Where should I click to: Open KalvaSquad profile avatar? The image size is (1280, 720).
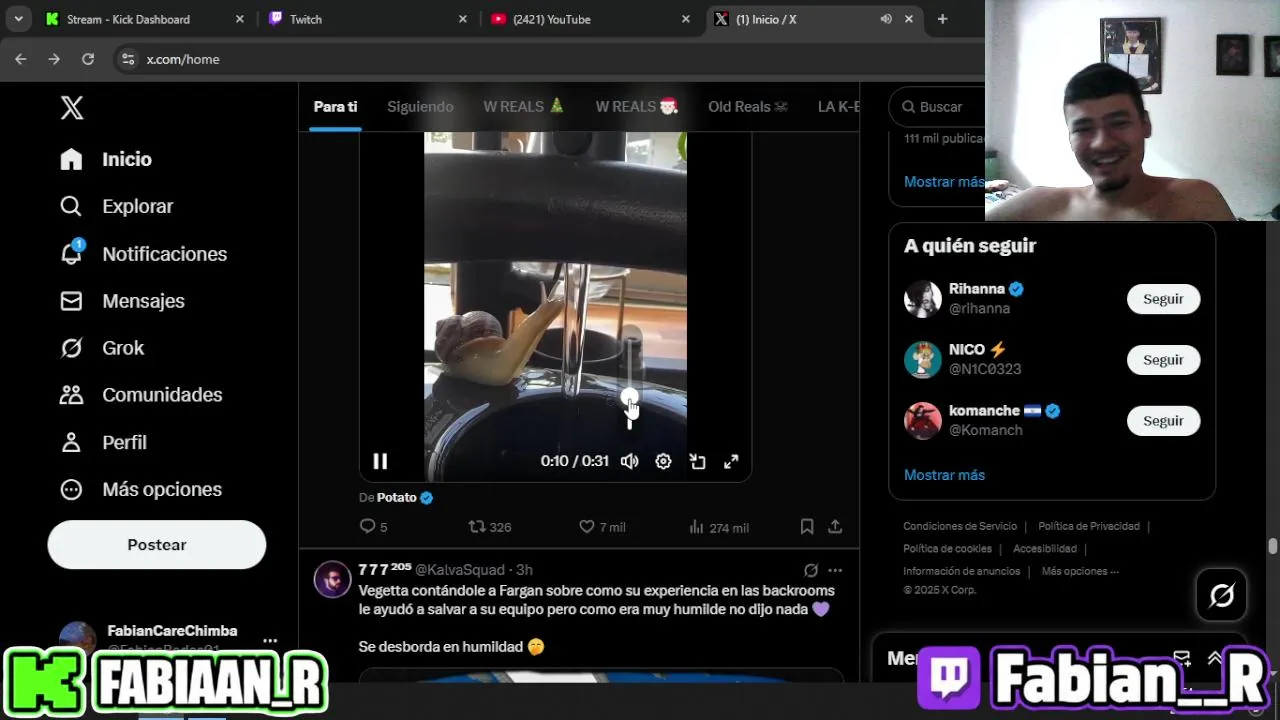333,579
